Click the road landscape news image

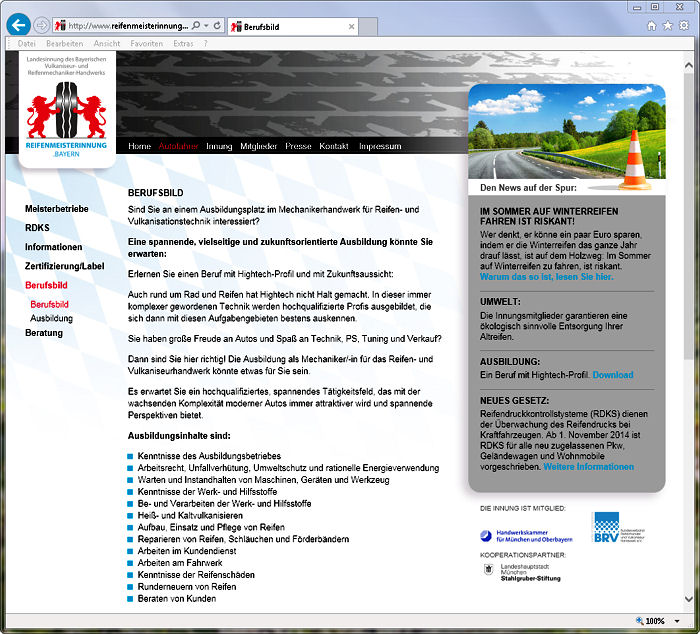point(567,132)
